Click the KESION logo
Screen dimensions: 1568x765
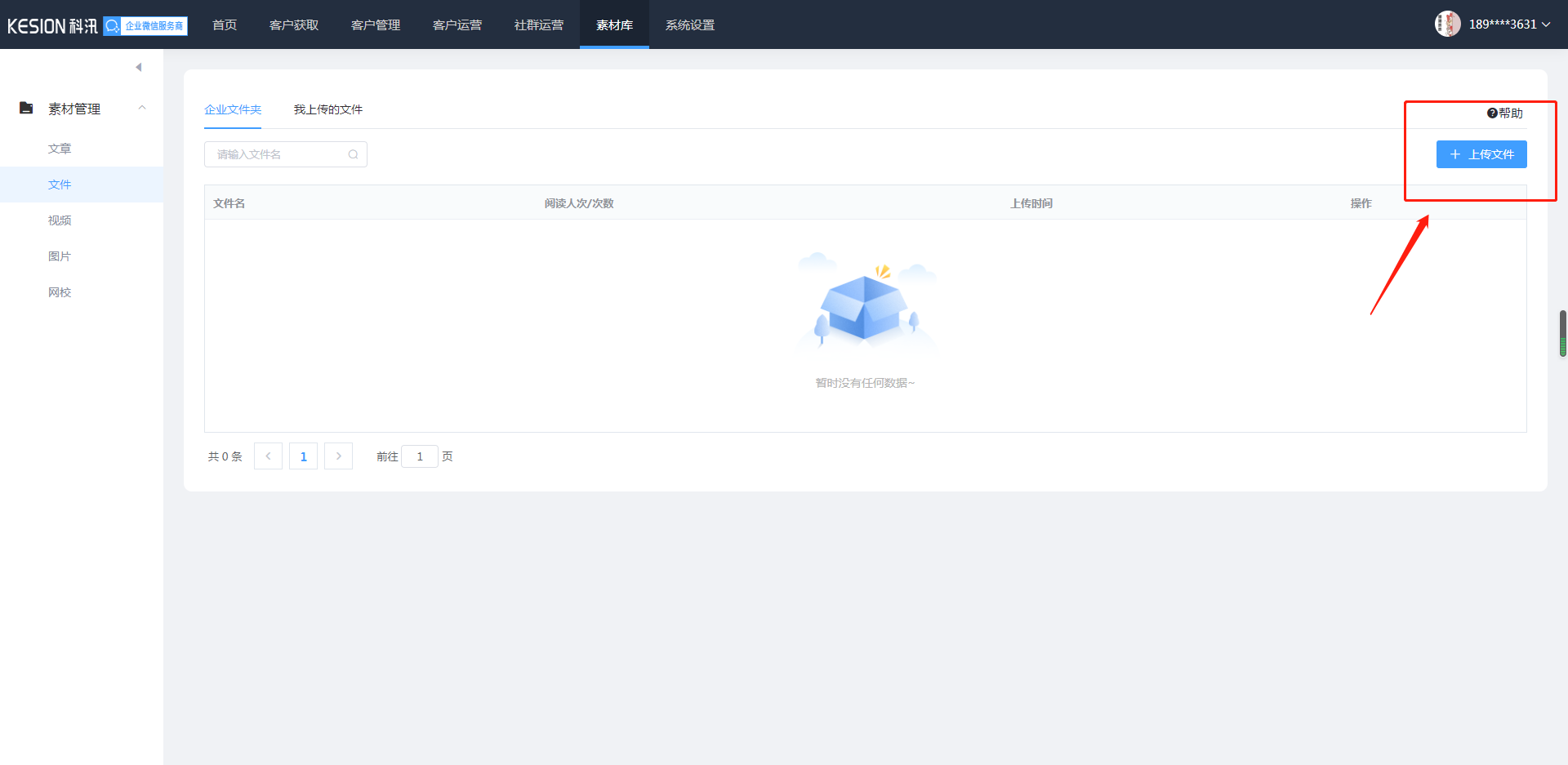[x=52, y=26]
